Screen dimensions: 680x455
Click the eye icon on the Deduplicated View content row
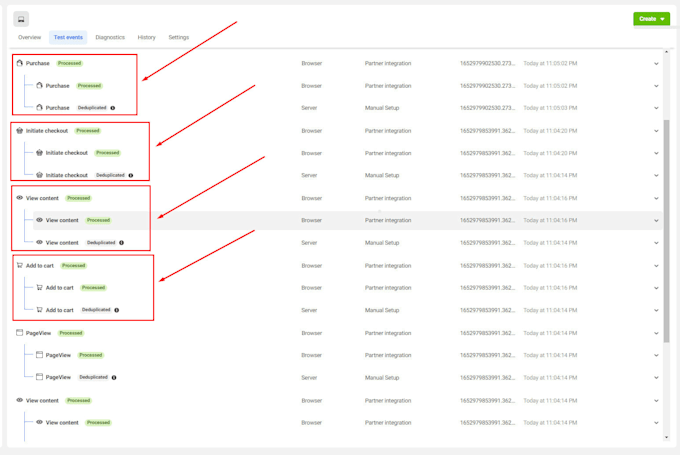[x=39, y=242]
